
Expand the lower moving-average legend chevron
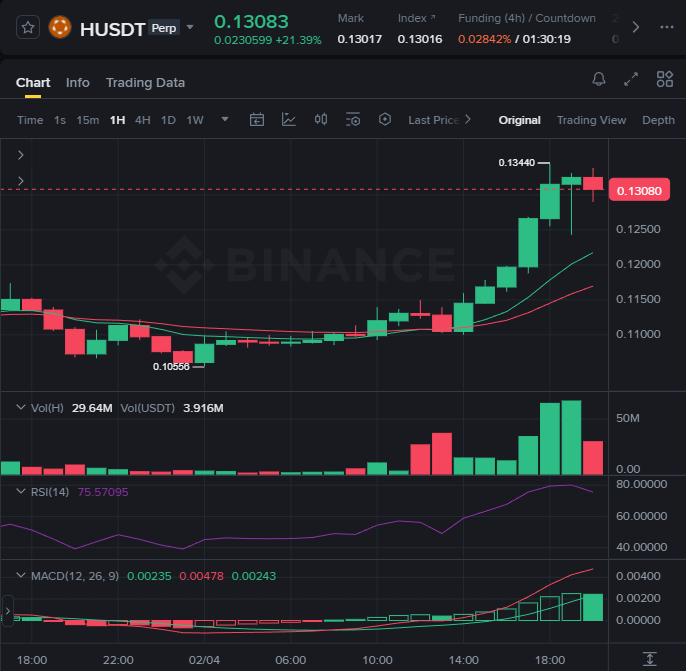[21, 181]
